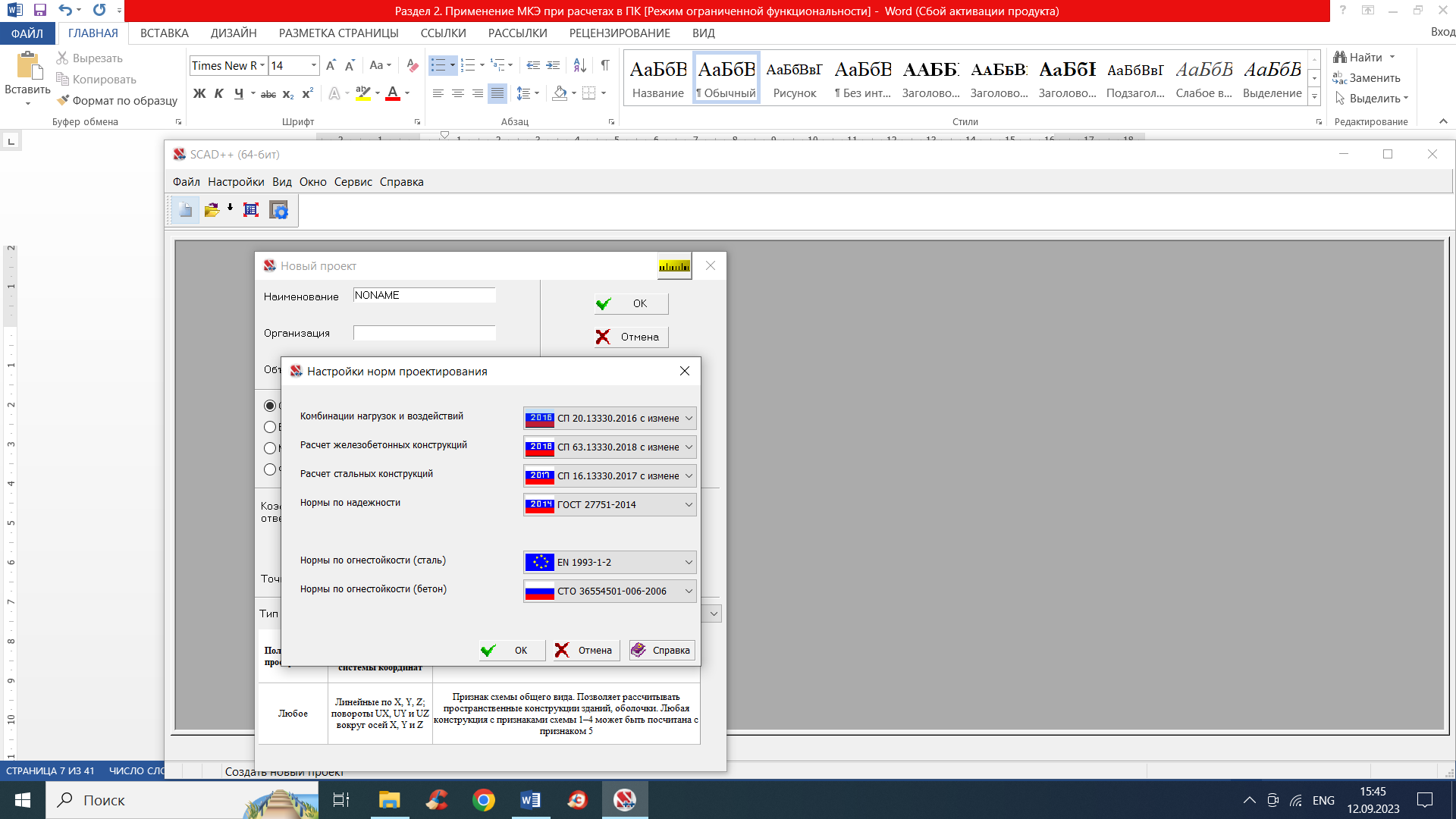Viewport: 1456px width, 819px height.
Task: Click the units ruler icon in Новый проект
Action: 674,266
